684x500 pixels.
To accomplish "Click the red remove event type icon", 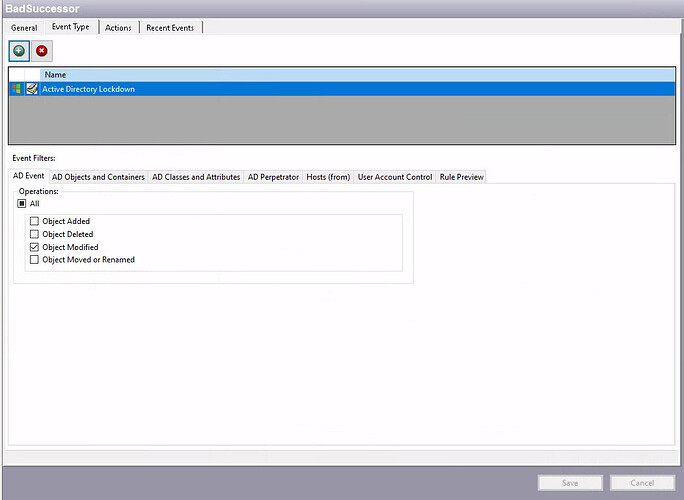I will [x=42, y=50].
